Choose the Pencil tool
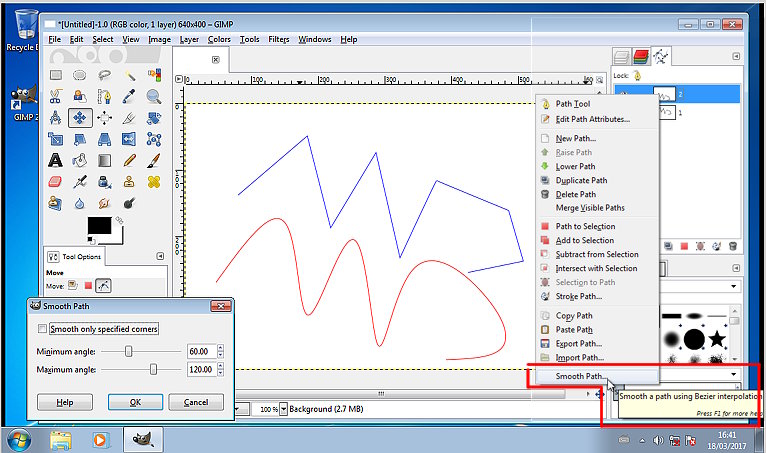The width and height of the screenshot is (766, 453). point(129,160)
